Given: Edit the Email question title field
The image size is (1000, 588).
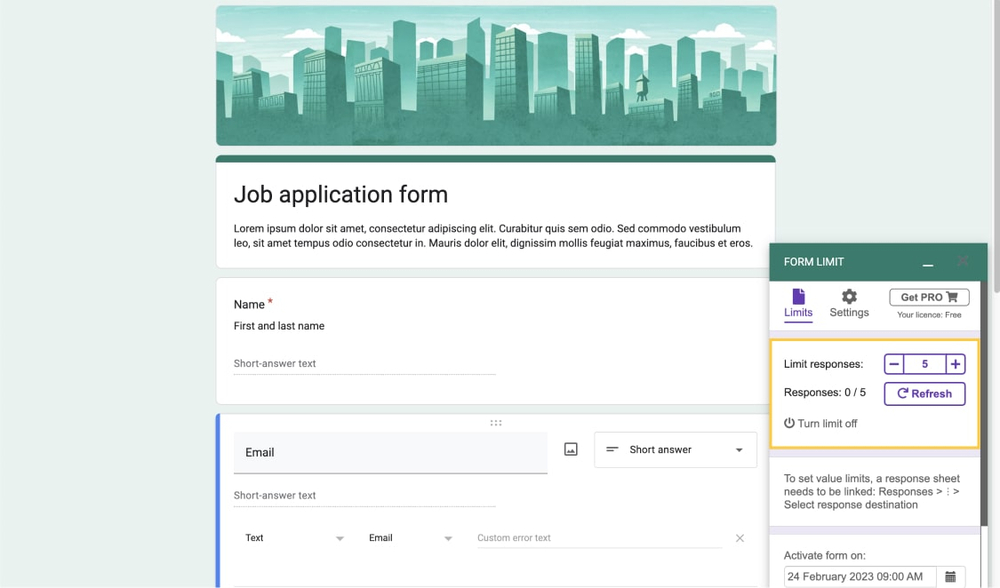Looking at the screenshot, I should [390, 452].
